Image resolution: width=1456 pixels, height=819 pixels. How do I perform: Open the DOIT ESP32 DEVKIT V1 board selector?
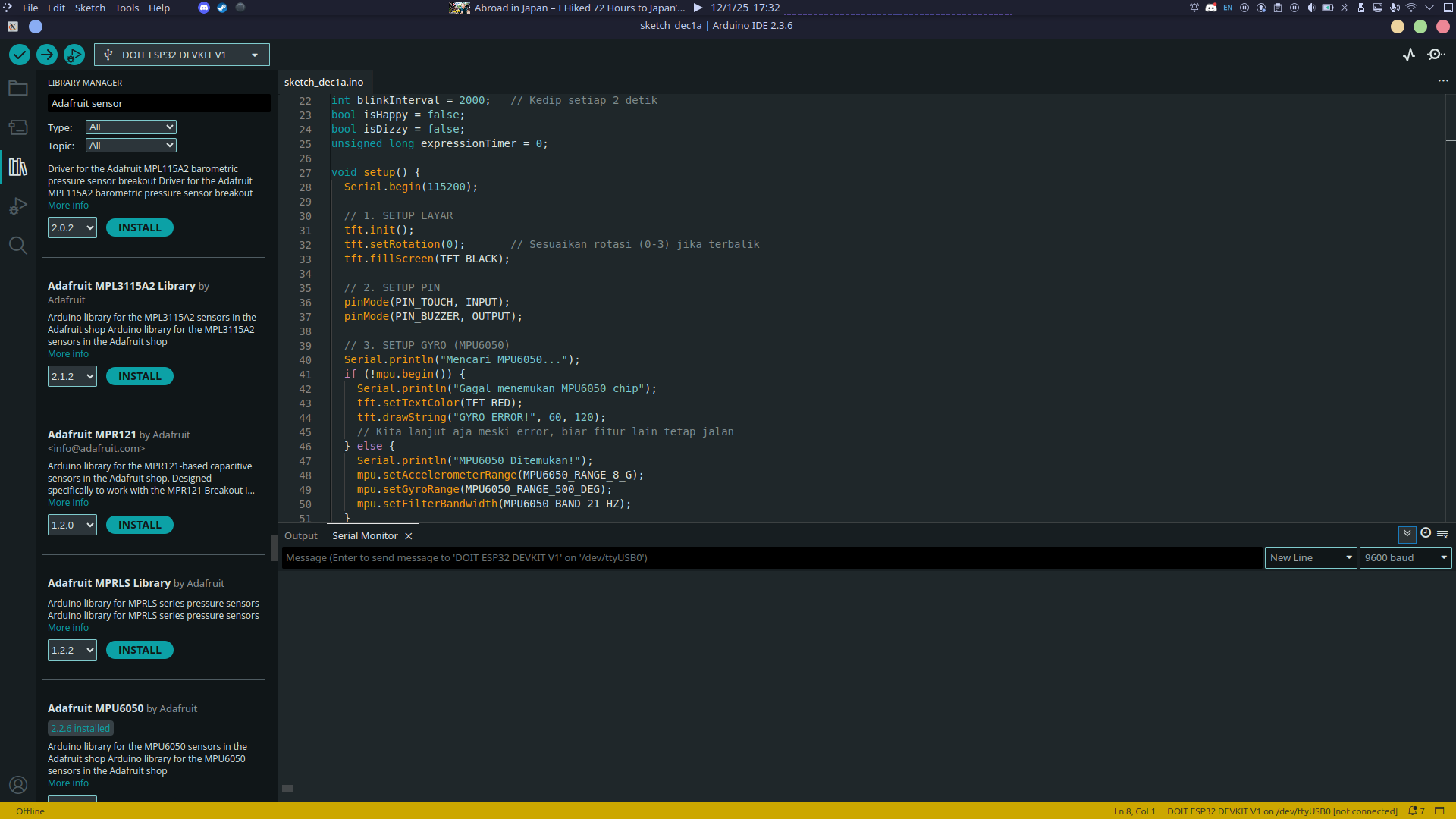click(181, 55)
